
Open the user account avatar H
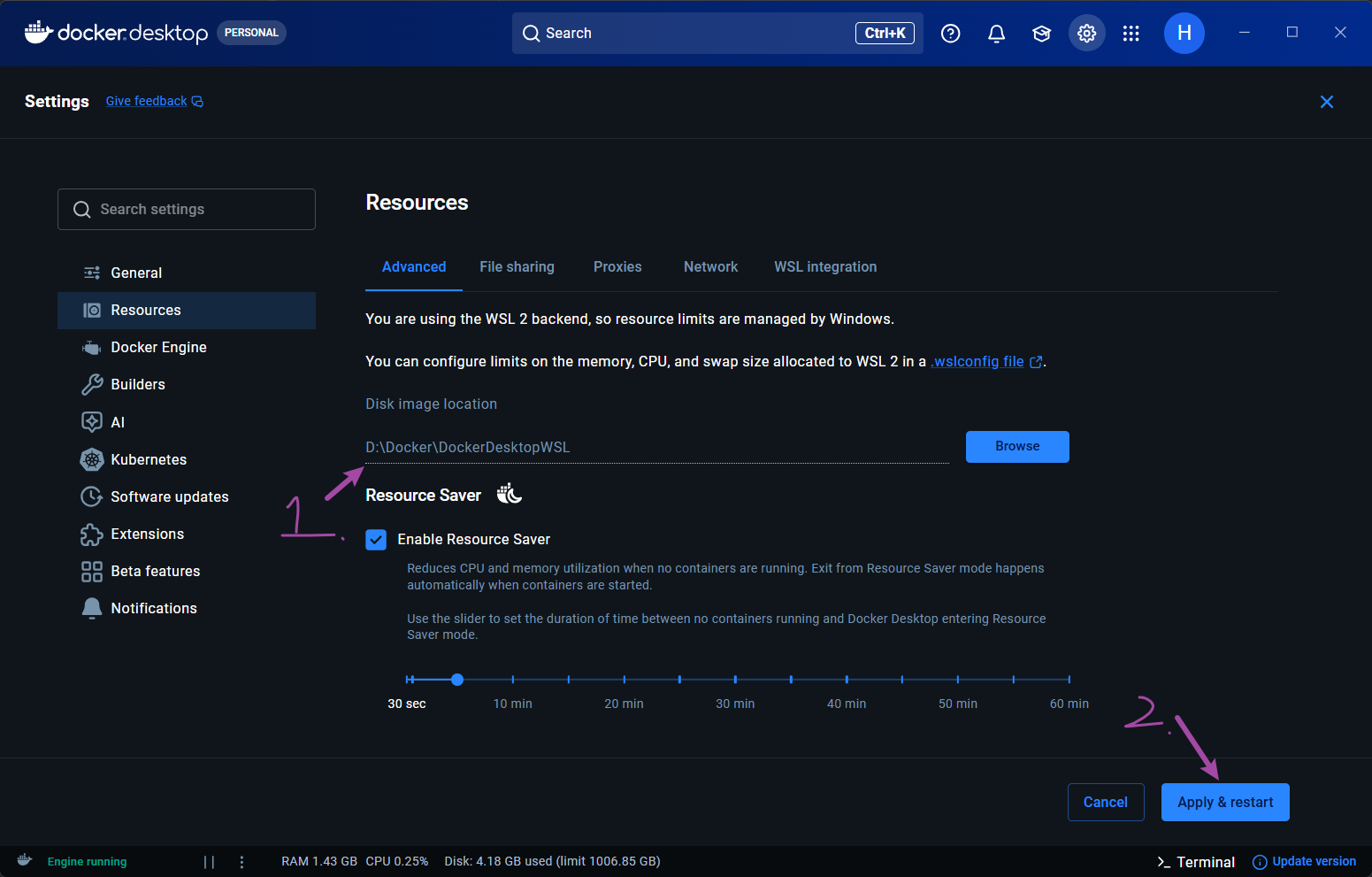[x=1184, y=34]
